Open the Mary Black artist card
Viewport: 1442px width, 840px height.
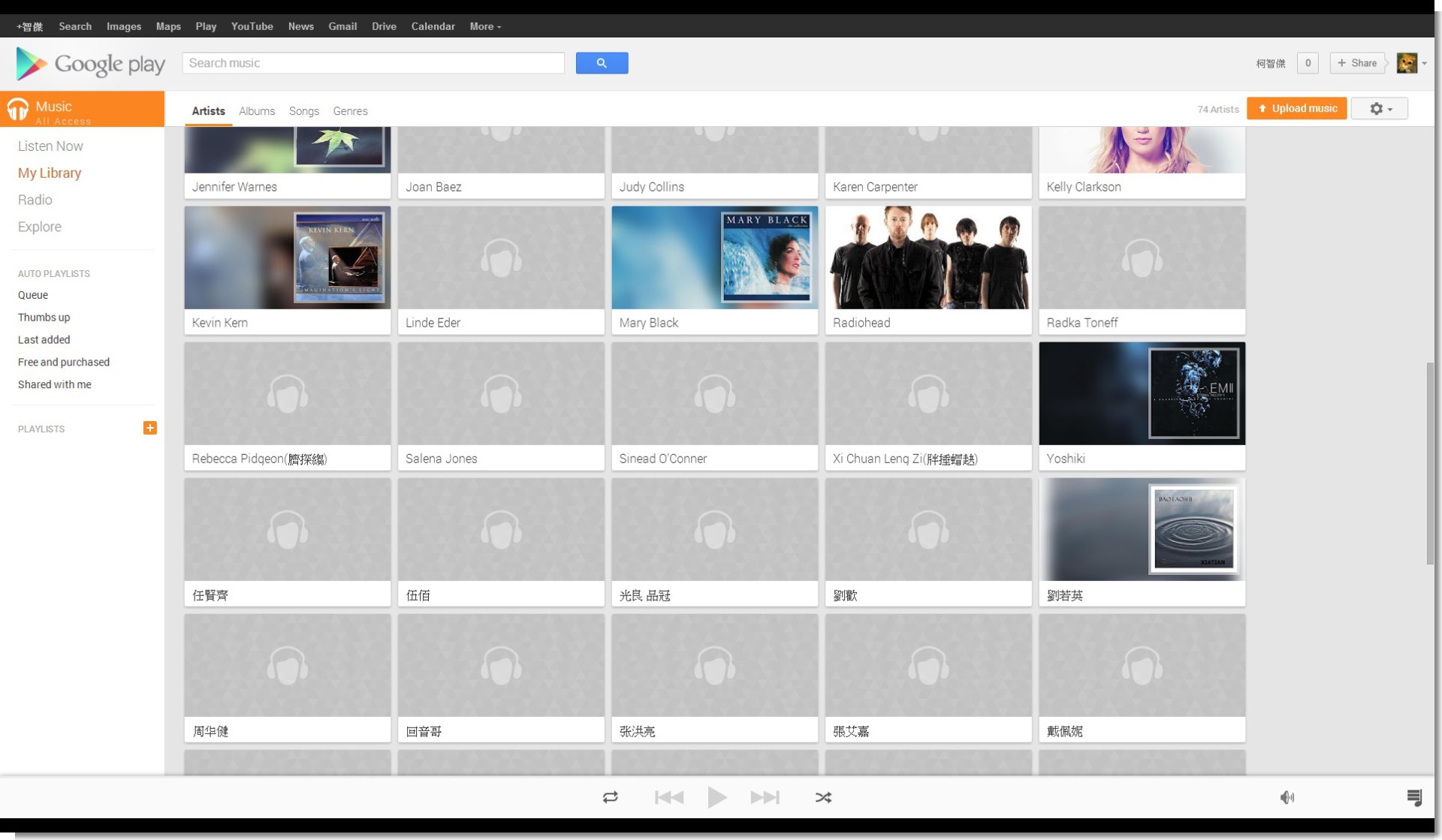[x=715, y=270]
